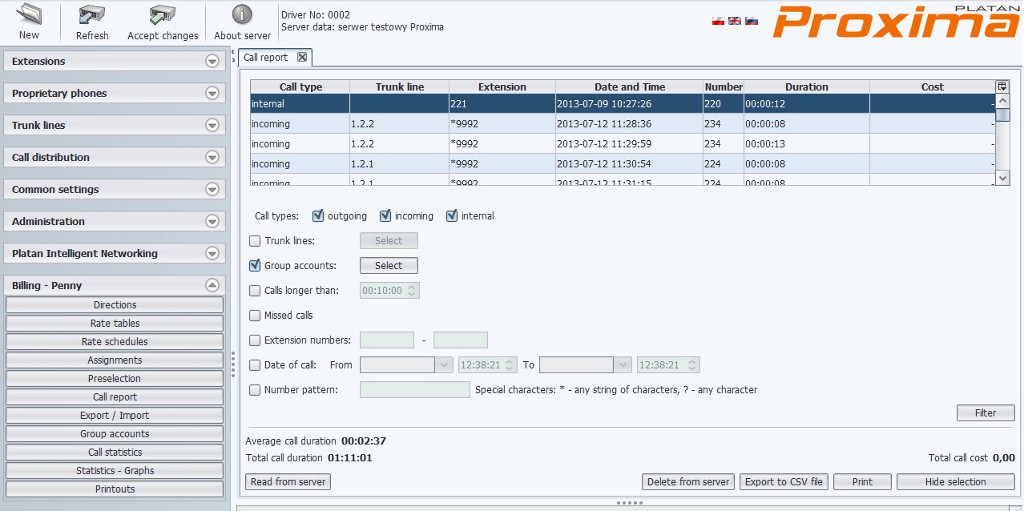The image size is (1024, 511).
Task: Click first Extension numbers input field
Action: click(x=387, y=340)
